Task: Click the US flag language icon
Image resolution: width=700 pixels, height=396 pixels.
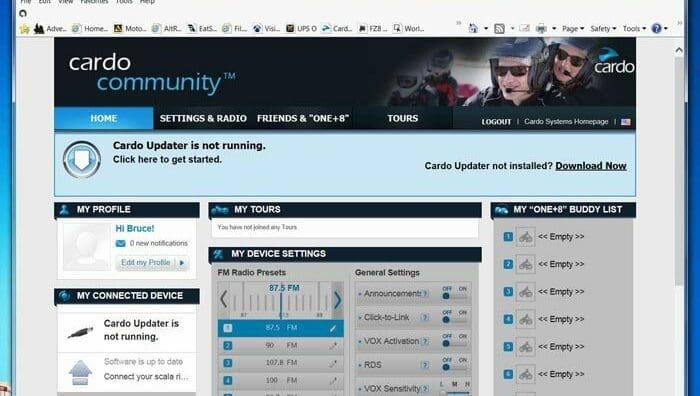Action: [x=626, y=122]
